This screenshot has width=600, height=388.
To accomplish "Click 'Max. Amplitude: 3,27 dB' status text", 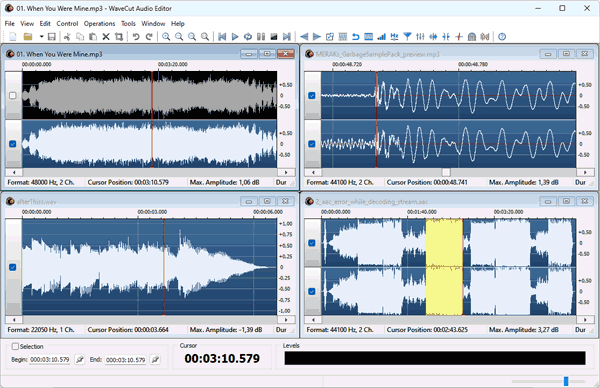I will pos(523,330).
